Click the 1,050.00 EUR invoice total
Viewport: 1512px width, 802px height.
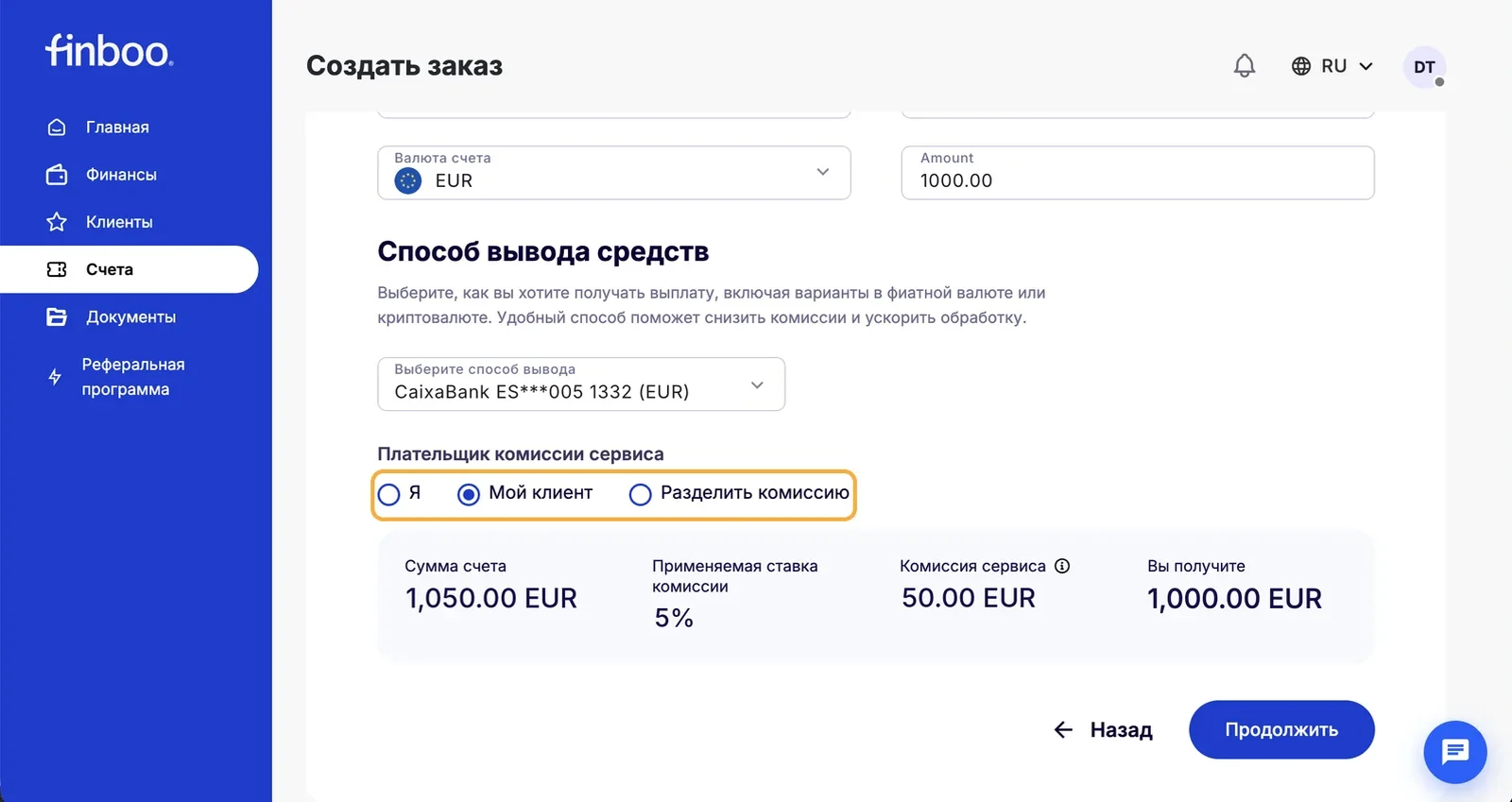(x=491, y=598)
